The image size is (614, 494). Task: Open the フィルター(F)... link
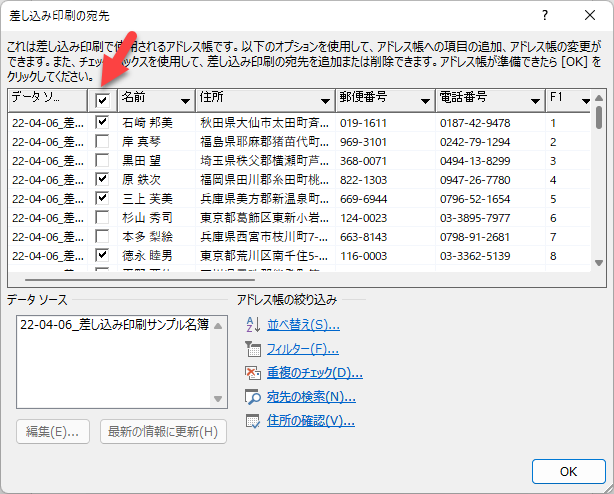tap(302, 348)
